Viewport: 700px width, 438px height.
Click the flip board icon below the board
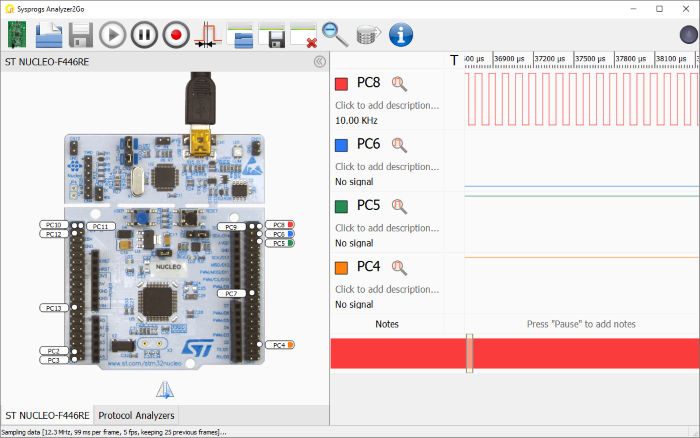pyautogui.click(x=165, y=390)
